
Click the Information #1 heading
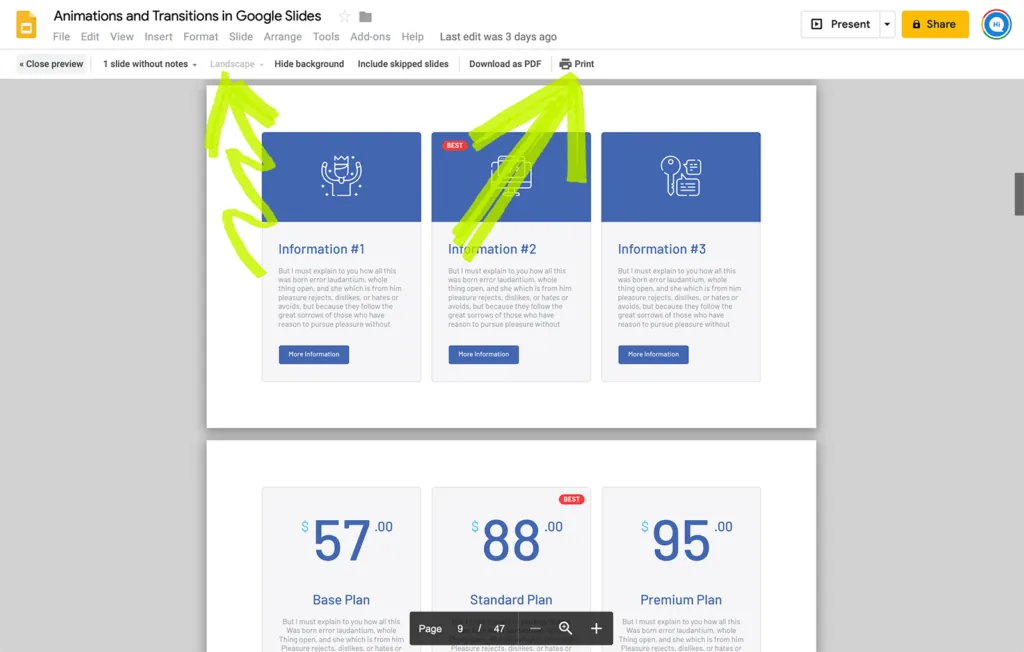[x=321, y=249]
